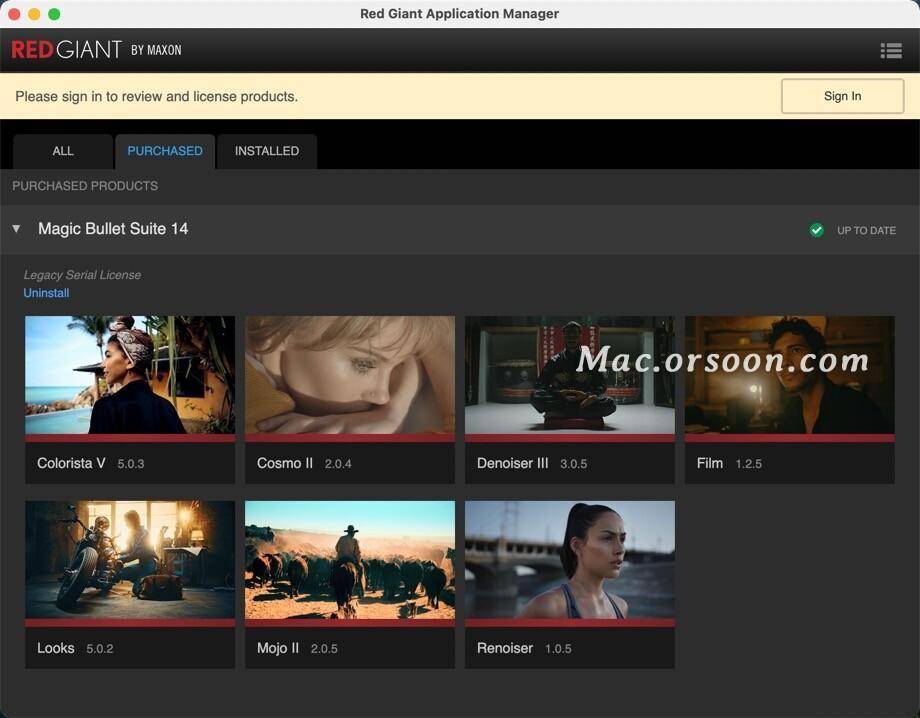
Task: Open the Colorista V thumbnail
Action: tap(130, 375)
